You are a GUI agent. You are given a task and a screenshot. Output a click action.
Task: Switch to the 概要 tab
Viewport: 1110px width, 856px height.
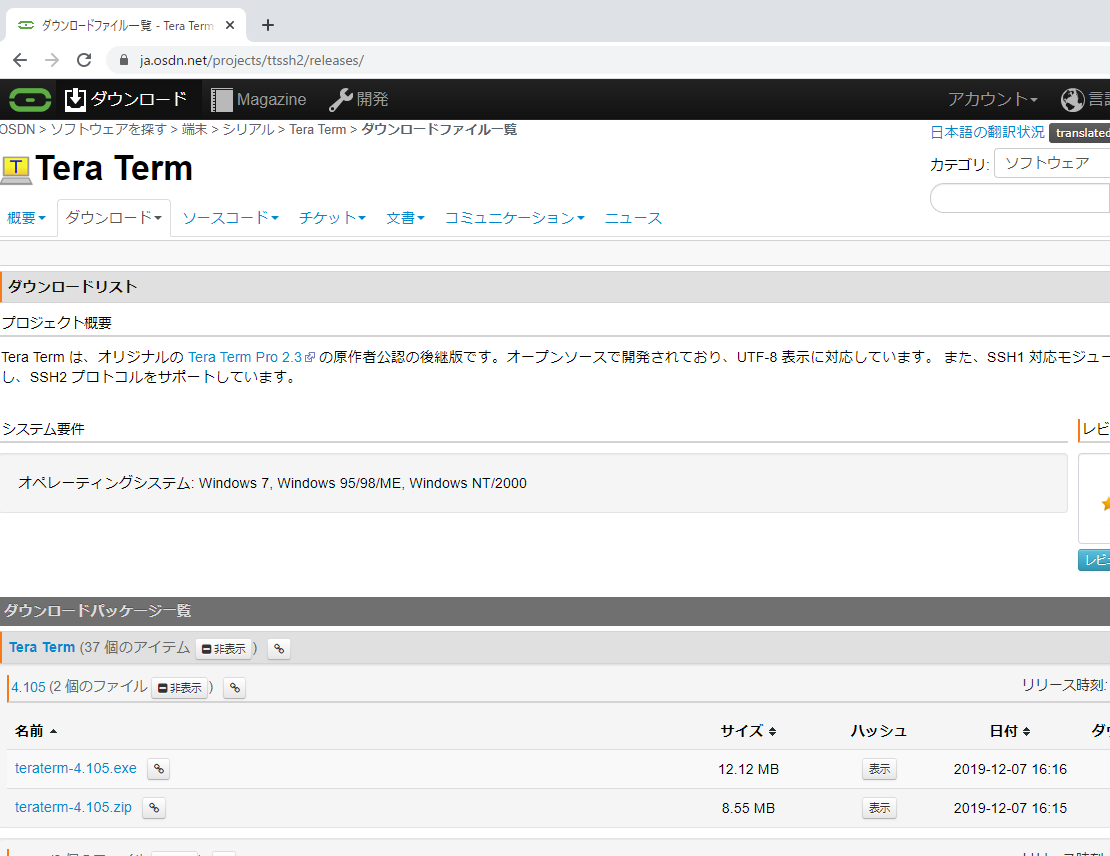click(25, 217)
